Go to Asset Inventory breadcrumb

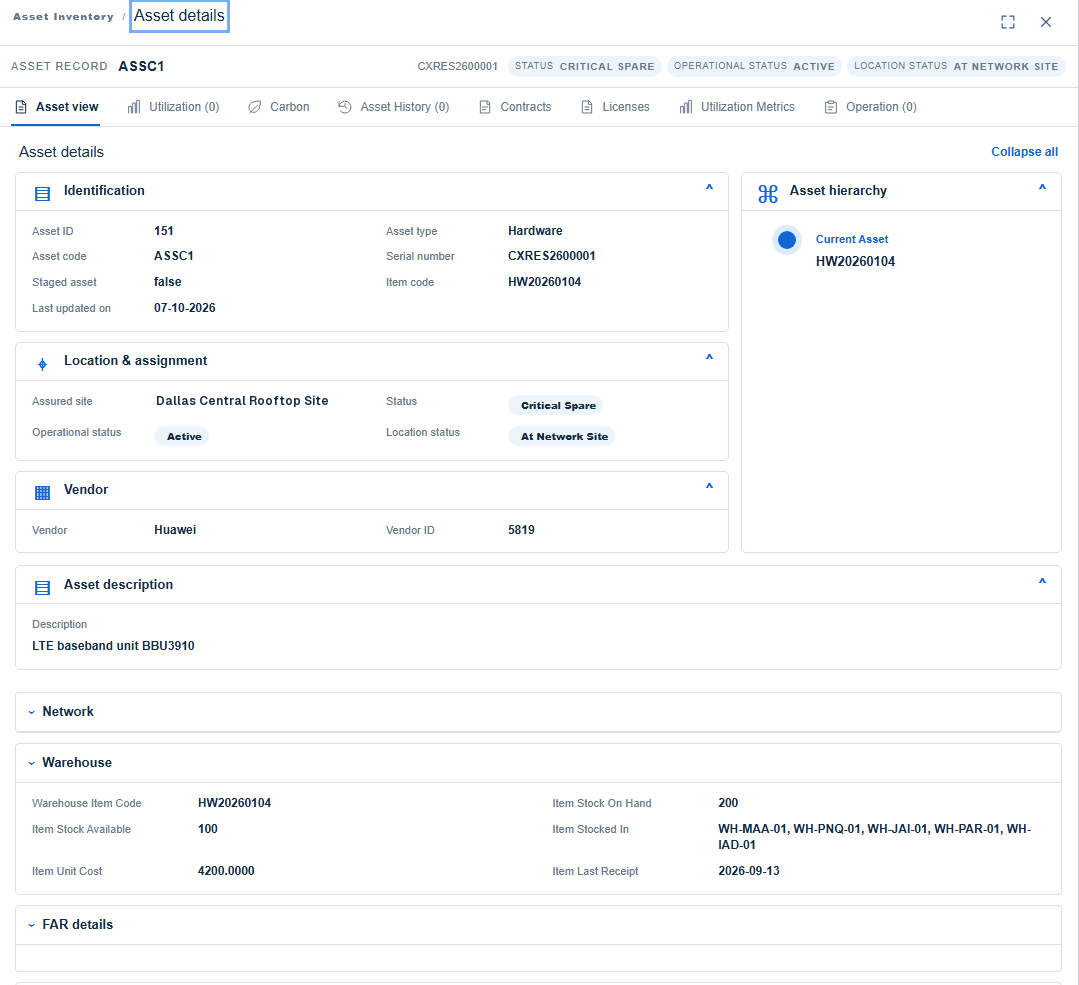pos(63,17)
